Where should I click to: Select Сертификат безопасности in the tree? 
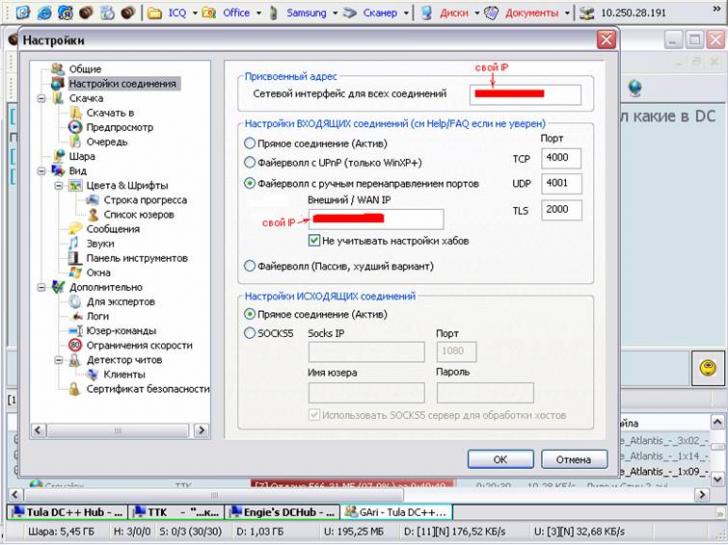pyautogui.click(x=147, y=389)
